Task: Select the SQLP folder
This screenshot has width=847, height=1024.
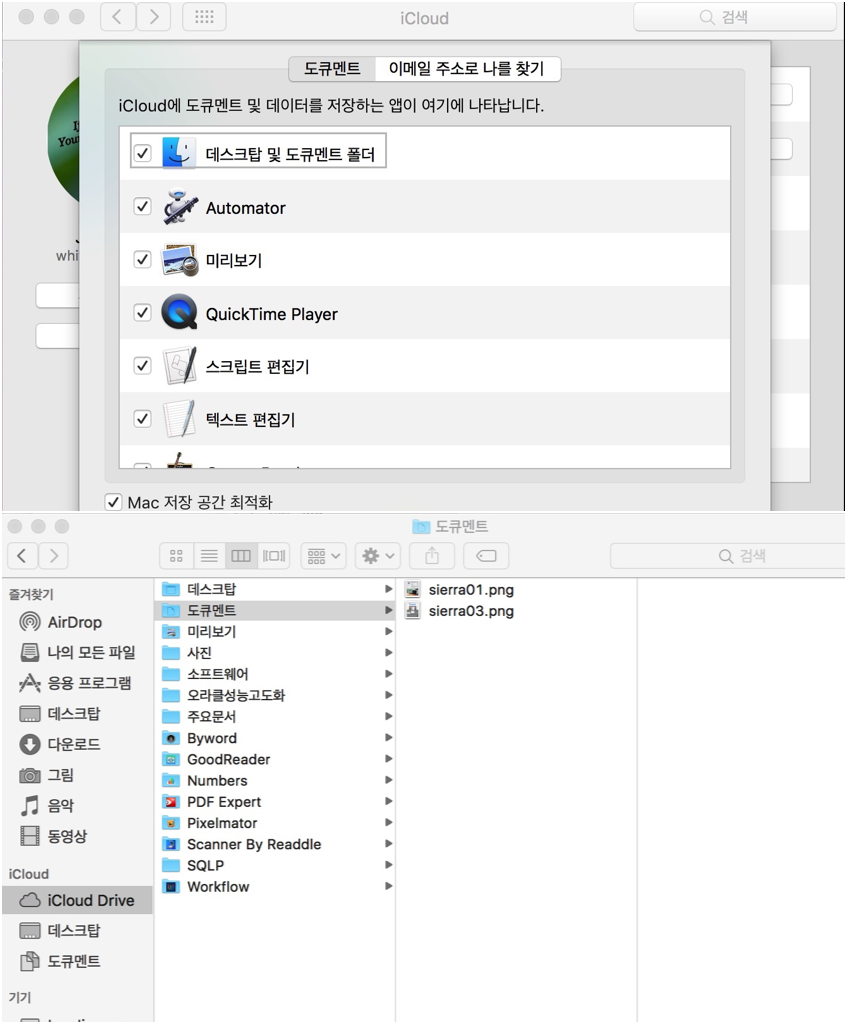Action: coord(275,865)
